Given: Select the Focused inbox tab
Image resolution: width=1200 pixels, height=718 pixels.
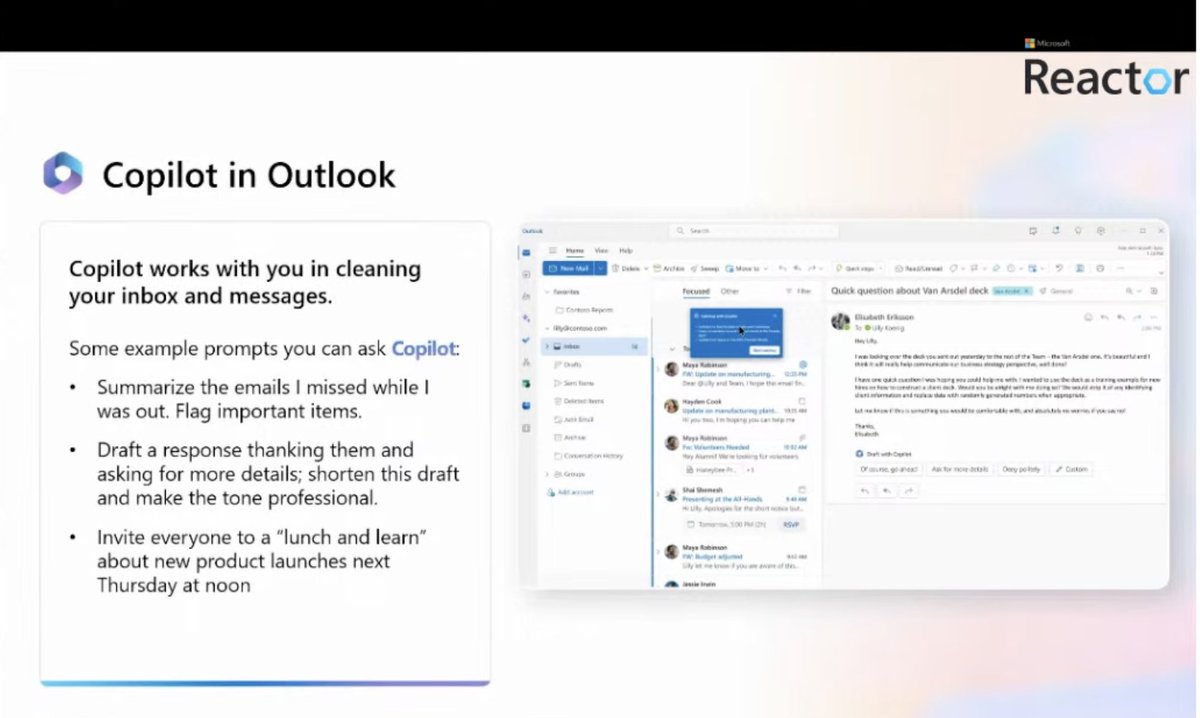Looking at the screenshot, I should [696, 291].
